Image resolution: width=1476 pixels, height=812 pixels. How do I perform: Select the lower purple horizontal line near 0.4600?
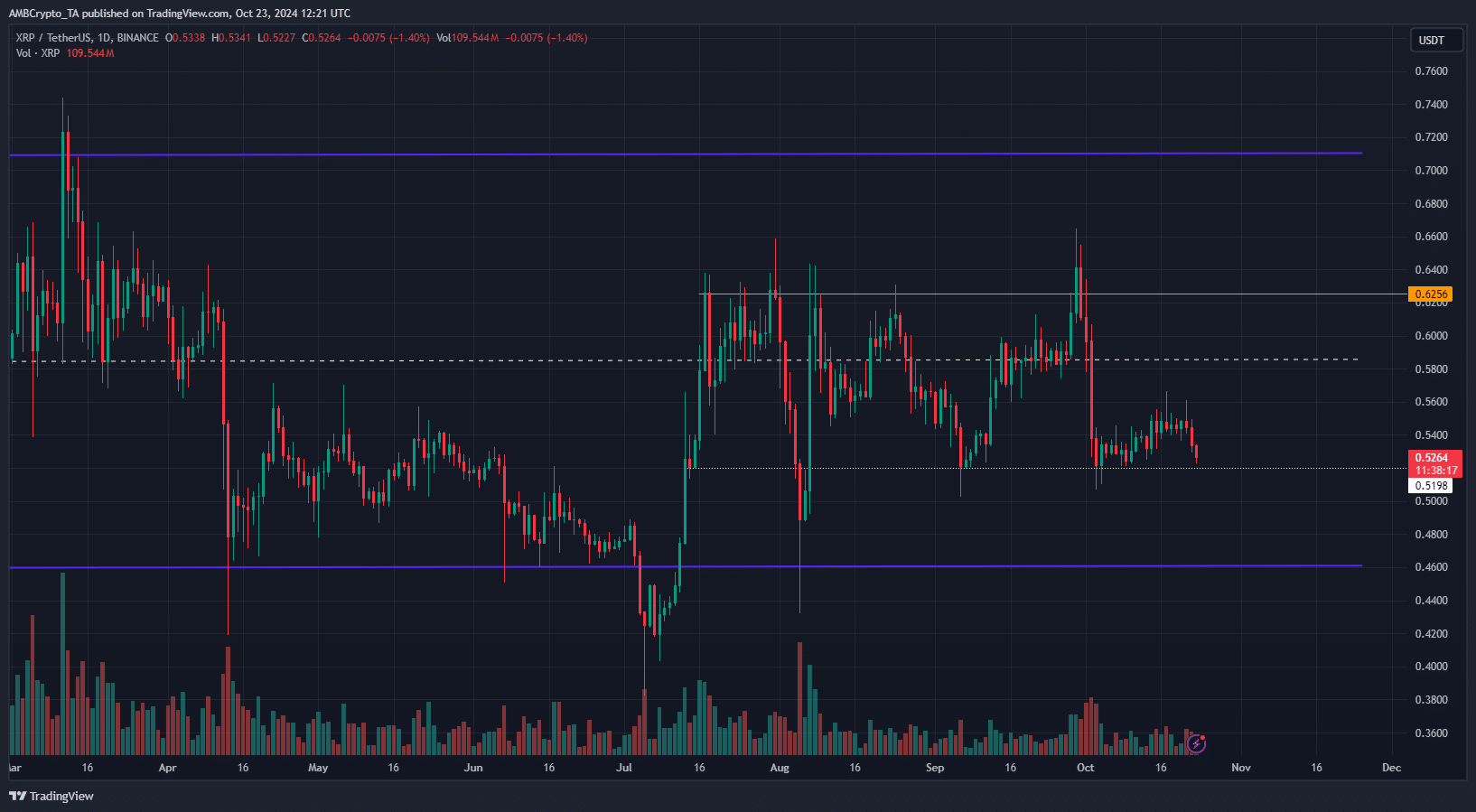click(685, 566)
